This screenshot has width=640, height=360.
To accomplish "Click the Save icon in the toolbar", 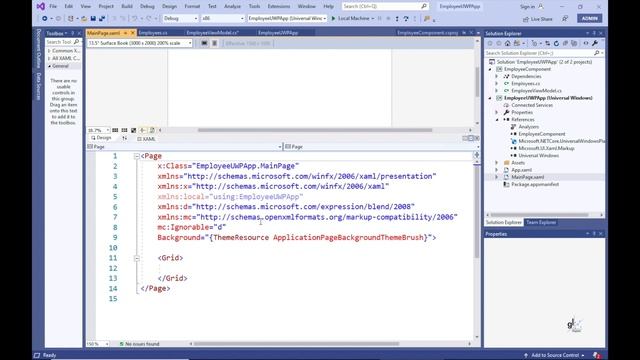I will pyautogui.click(x=93, y=19).
